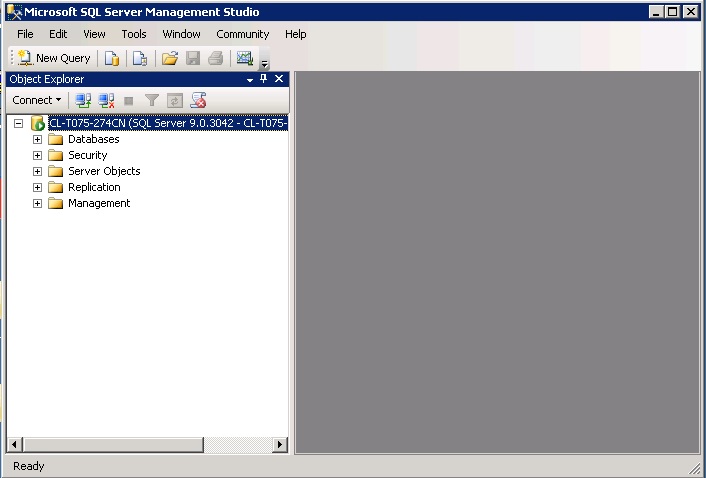The height and width of the screenshot is (478, 706).
Task: Click the script icon with red X
Action: [x=198, y=100]
